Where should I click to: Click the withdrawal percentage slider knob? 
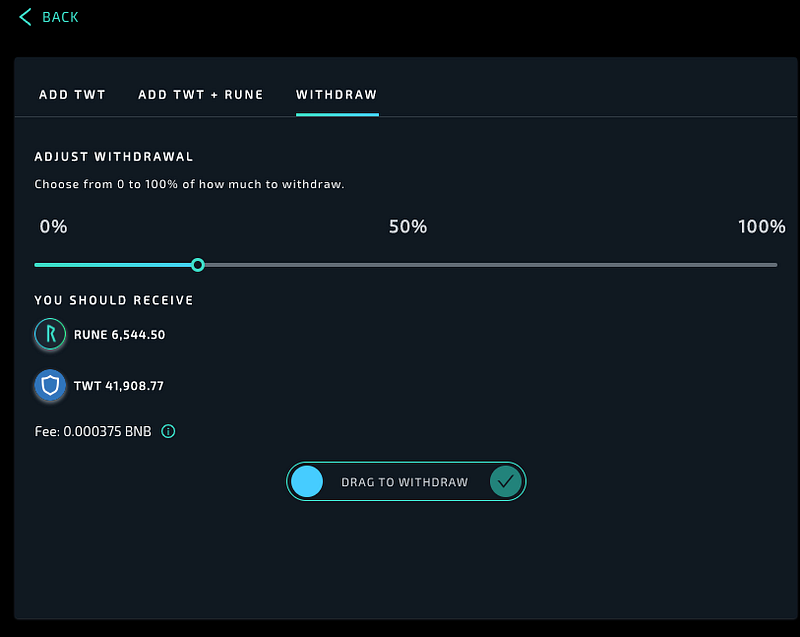(198, 265)
